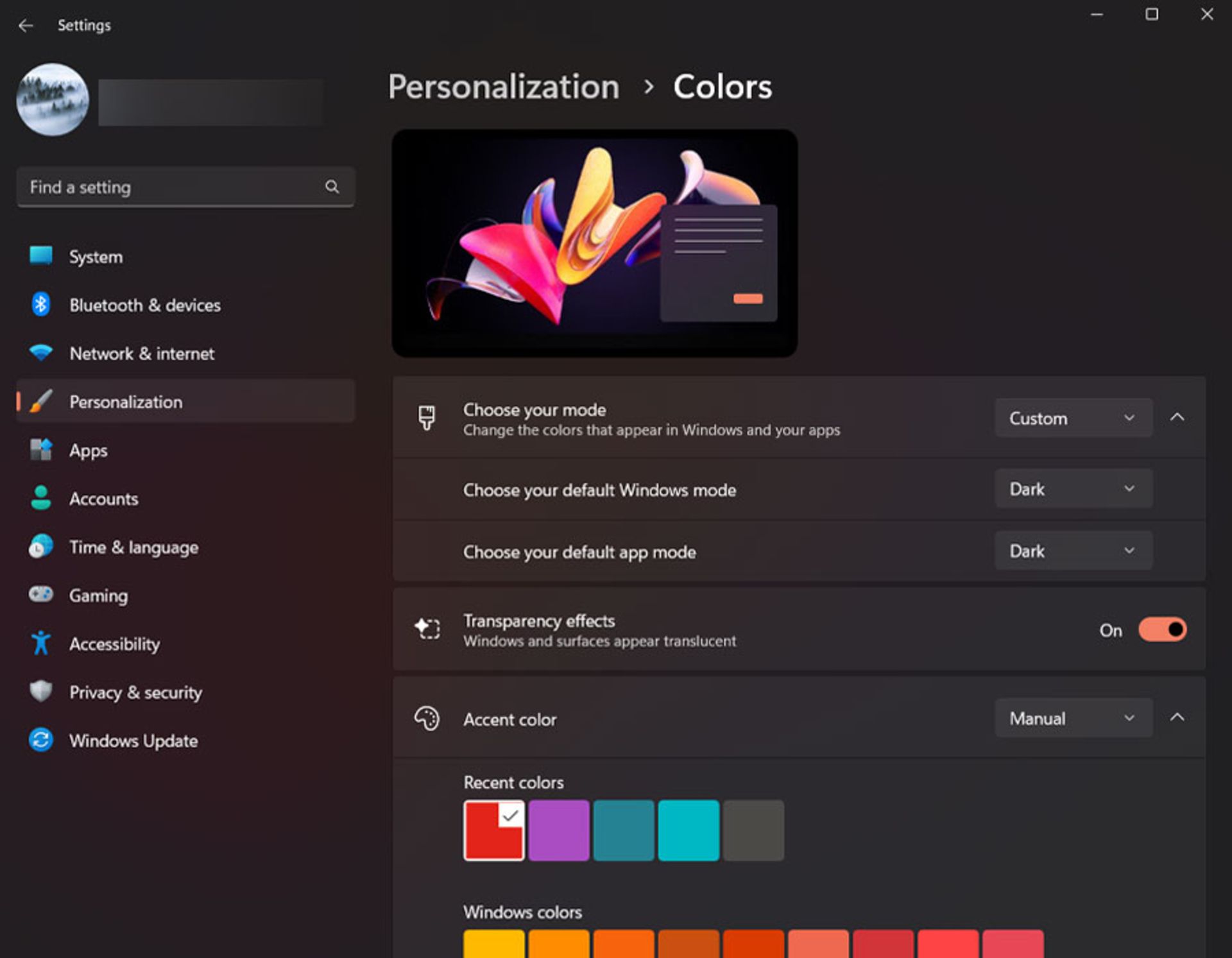Go back with the back arrow
The image size is (1232, 958).
coord(26,26)
